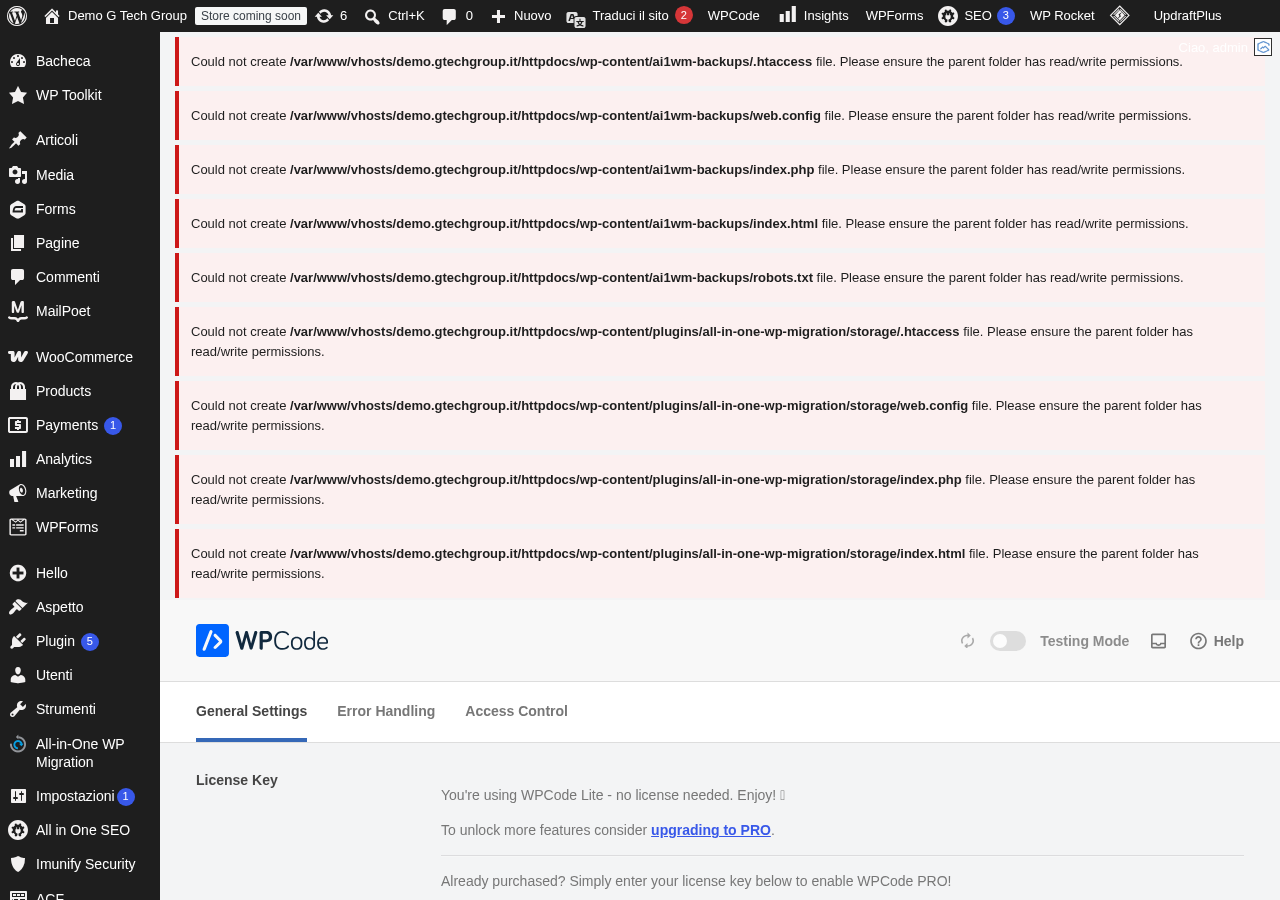The height and width of the screenshot is (900, 1280).
Task: Click the ai1wm-backups/web.config error notice
Action: pos(720,116)
